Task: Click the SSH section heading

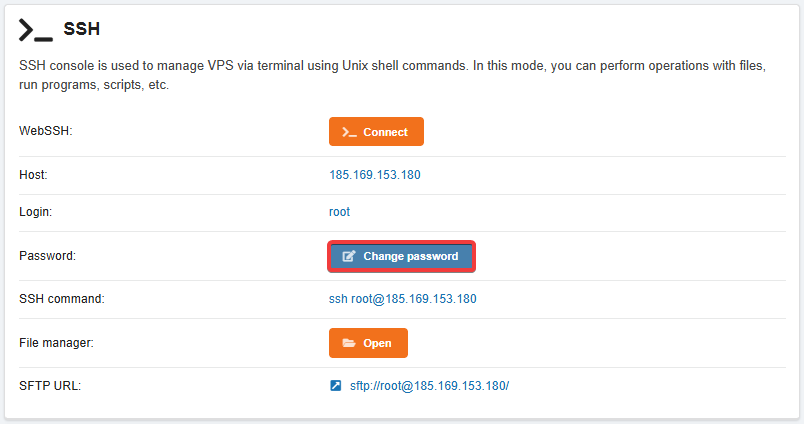Action: [81, 30]
